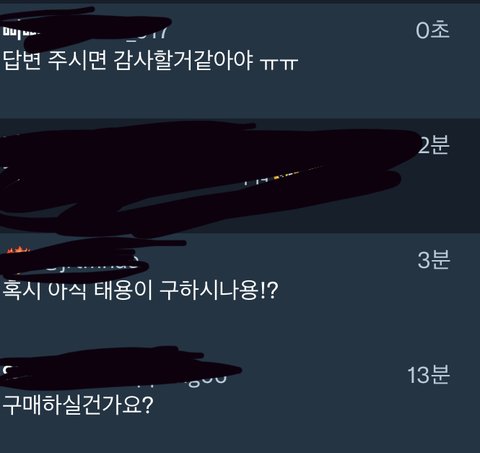Image resolution: width=480 pixels, height=453 pixels.
Task: Click the word 답변 at the start of the first message
Action: 22,61
